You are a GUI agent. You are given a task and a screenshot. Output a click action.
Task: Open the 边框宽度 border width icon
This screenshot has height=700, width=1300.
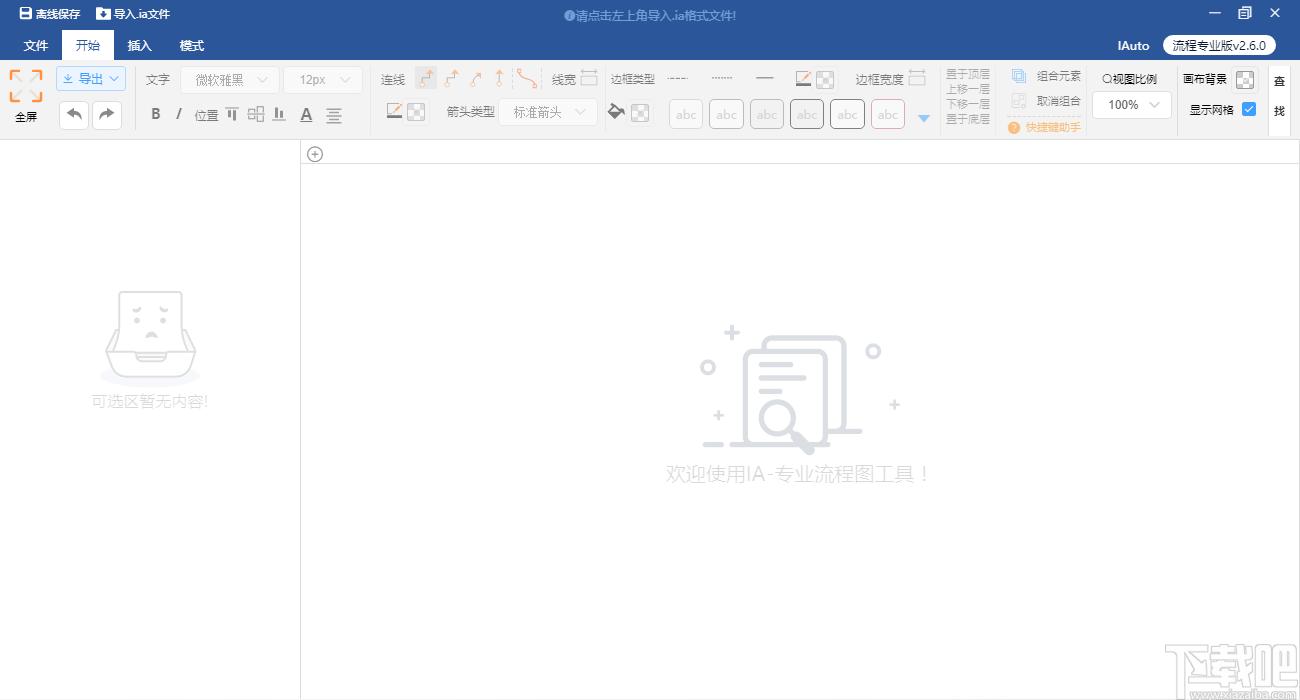point(917,78)
